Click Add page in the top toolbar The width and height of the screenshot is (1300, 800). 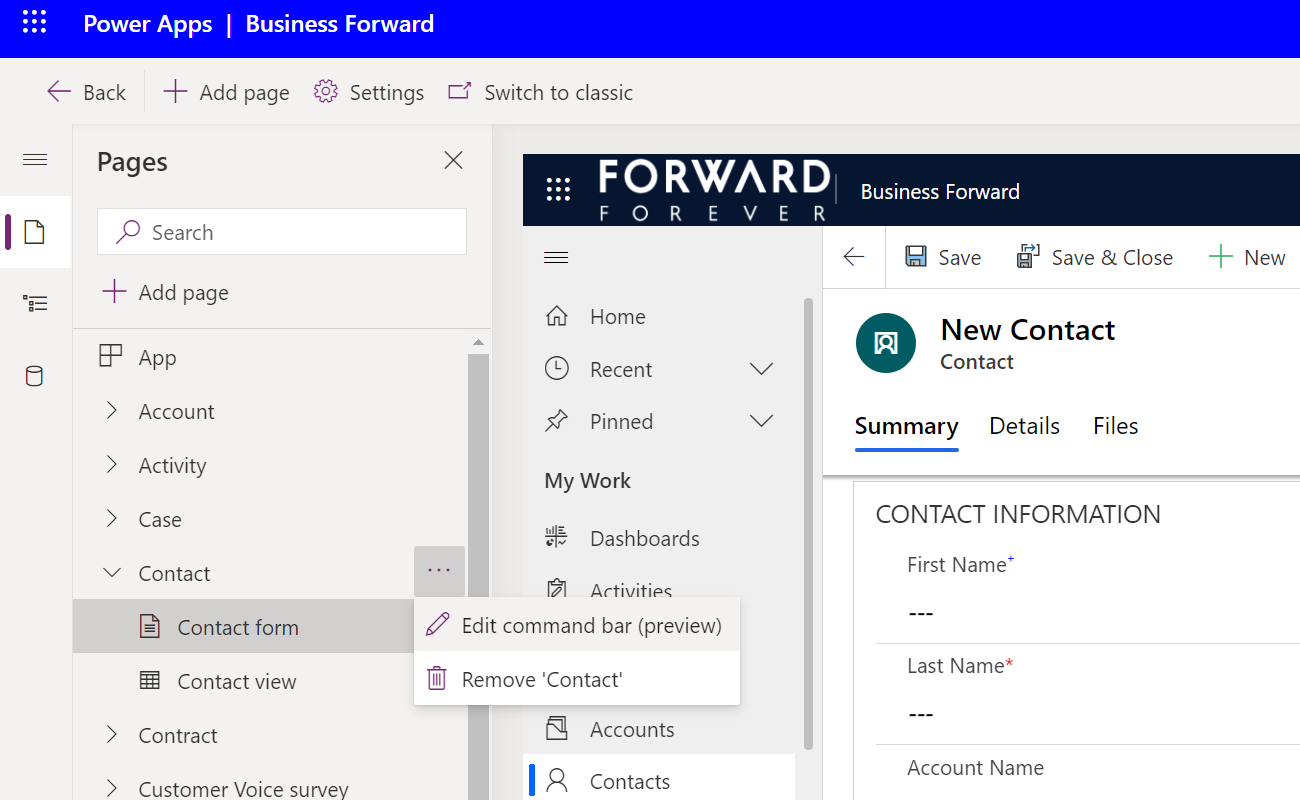click(226, 92)
